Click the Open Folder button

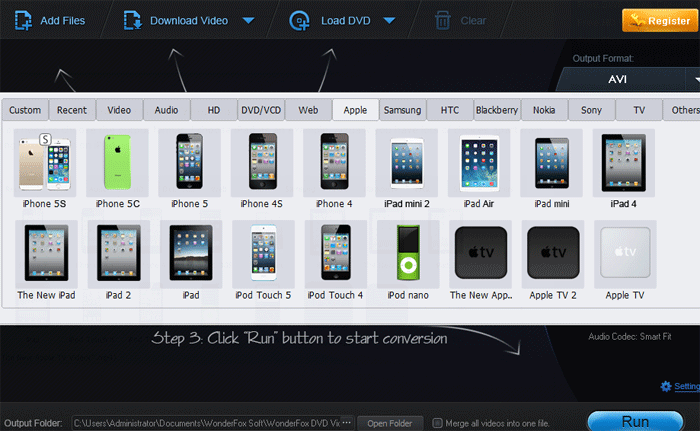coord(390,423)
